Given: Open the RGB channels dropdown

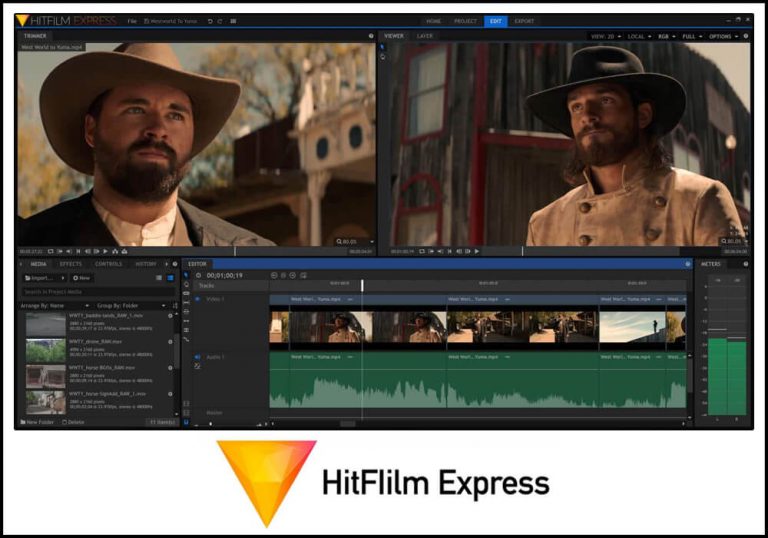Looking at the screenshot, I should coord(667,36).
